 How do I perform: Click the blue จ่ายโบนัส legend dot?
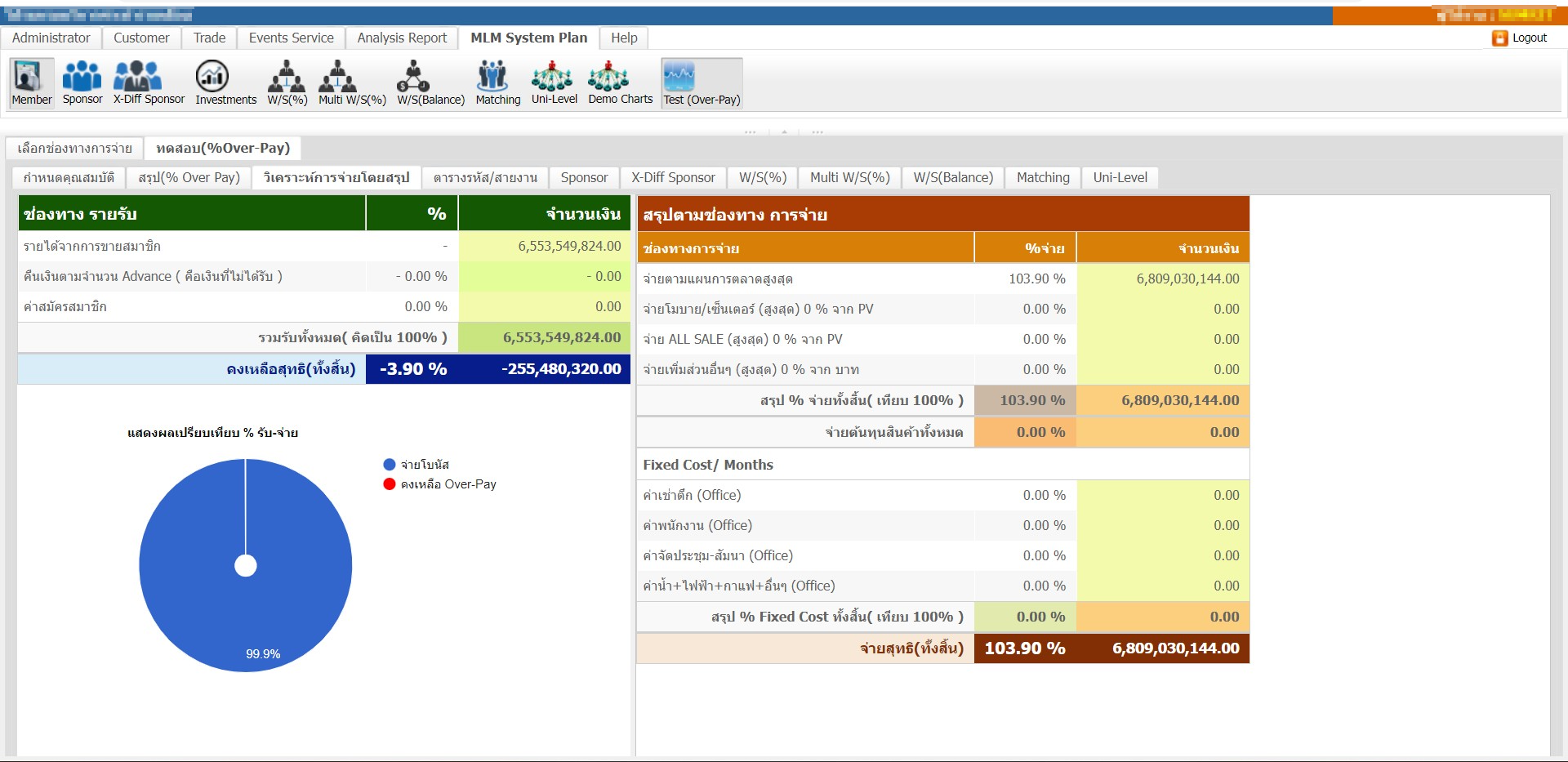390,464
